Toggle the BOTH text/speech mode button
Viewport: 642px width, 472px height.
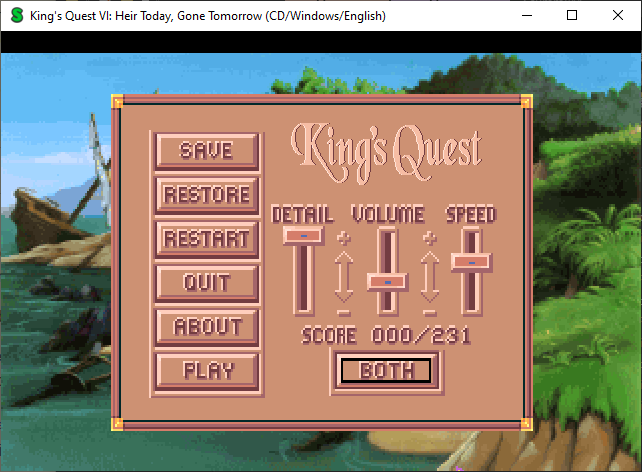click(x=386, y=370)
